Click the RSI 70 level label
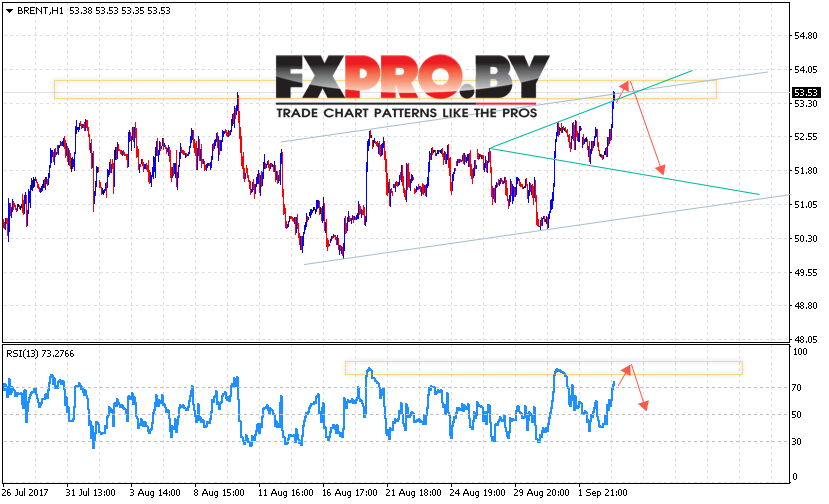This screenshot has height=504, width=829. [797, 388]
